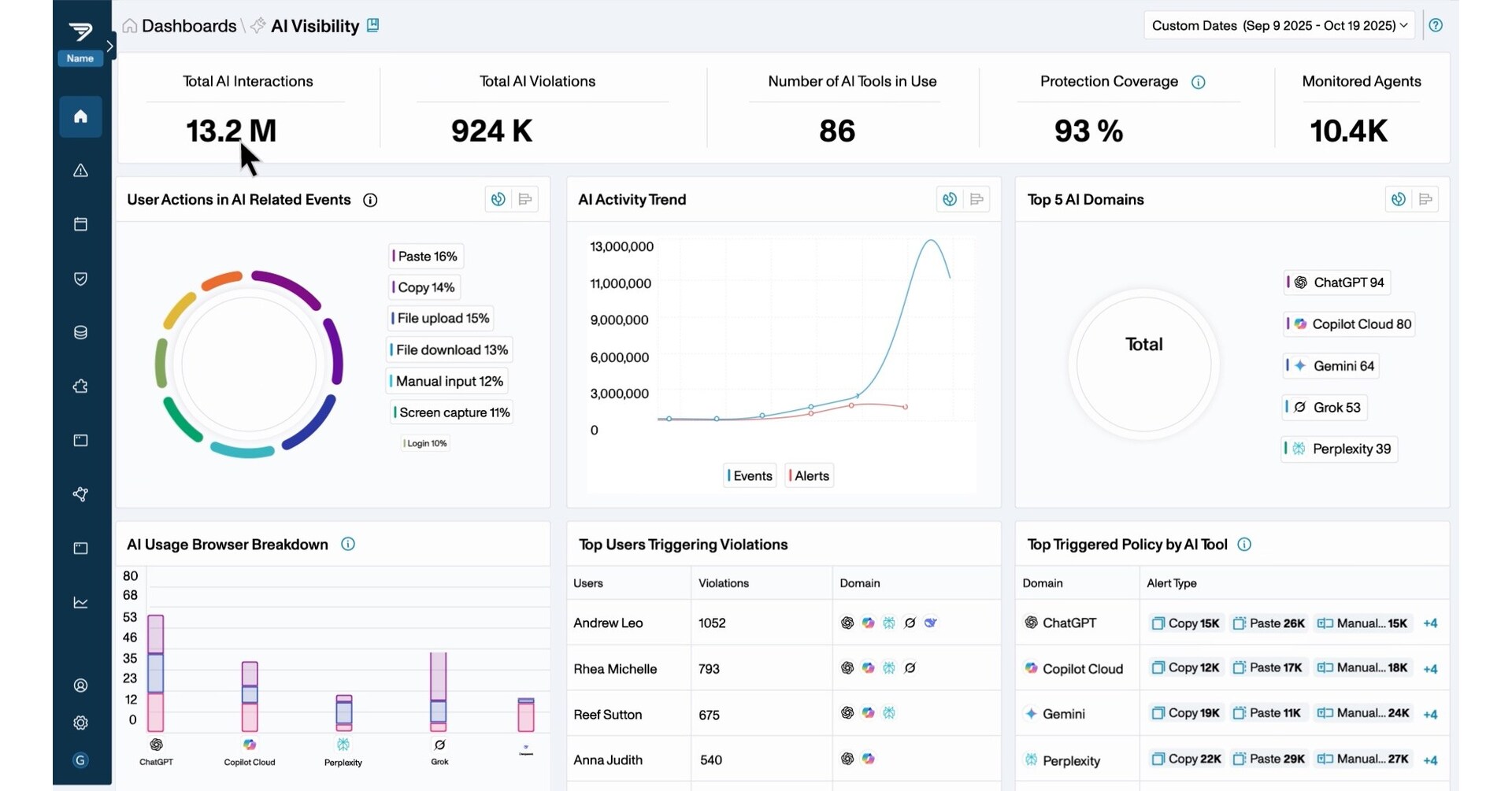Screen dimensions: 1512x791
Task: Click the user account icon in sidebar
Action: pos(80,686)
